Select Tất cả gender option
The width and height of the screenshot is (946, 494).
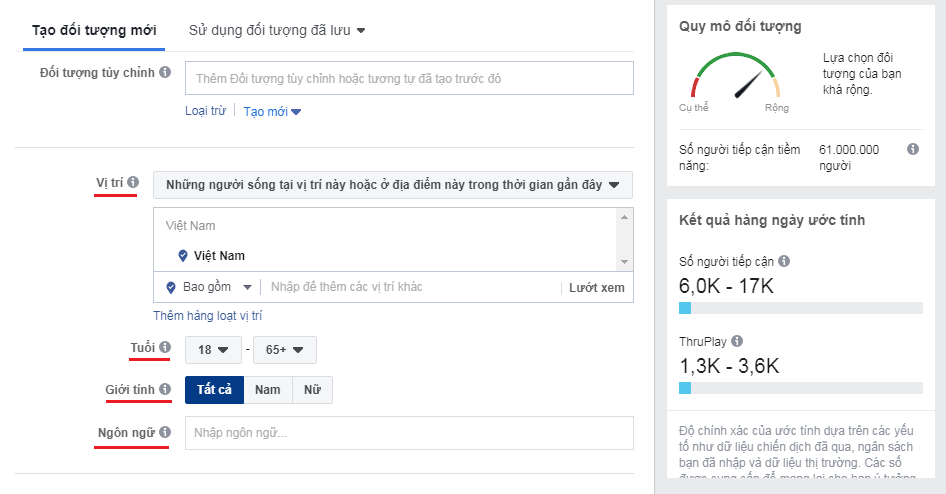click(x=214, y=390)
